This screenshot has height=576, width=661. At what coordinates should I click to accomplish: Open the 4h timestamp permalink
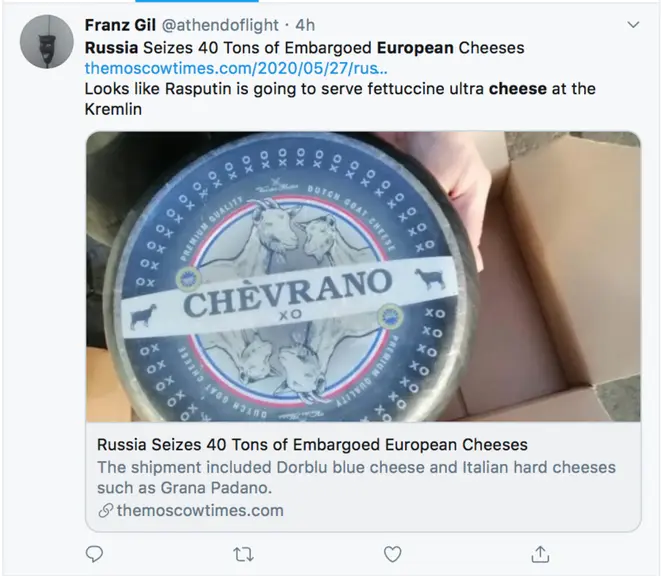click(x=305, y=25)
